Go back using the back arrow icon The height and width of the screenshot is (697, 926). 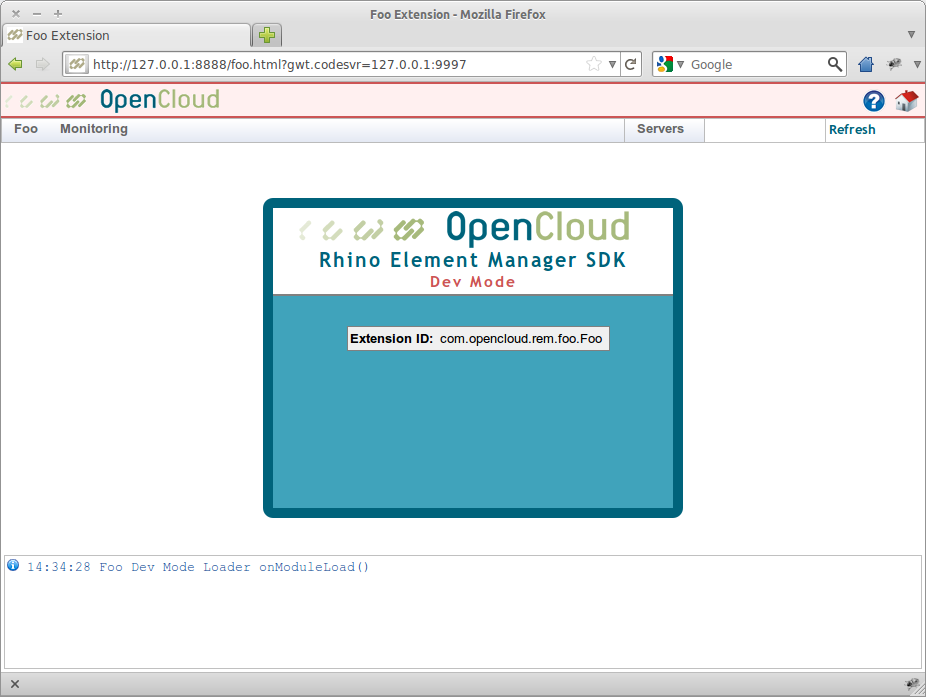tap(16, 63)
